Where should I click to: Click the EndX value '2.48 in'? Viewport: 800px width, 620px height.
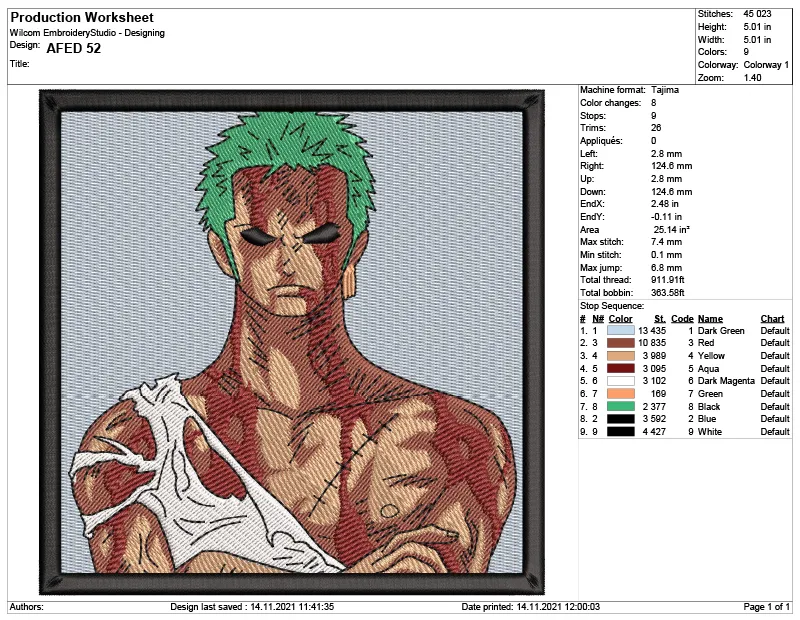665,204
